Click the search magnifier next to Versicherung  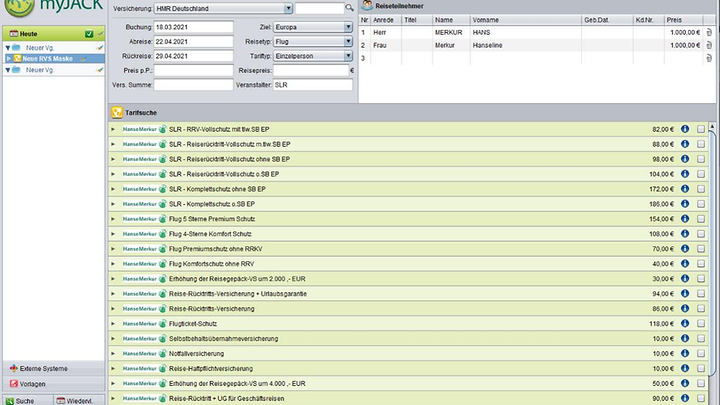click(350, 8)
